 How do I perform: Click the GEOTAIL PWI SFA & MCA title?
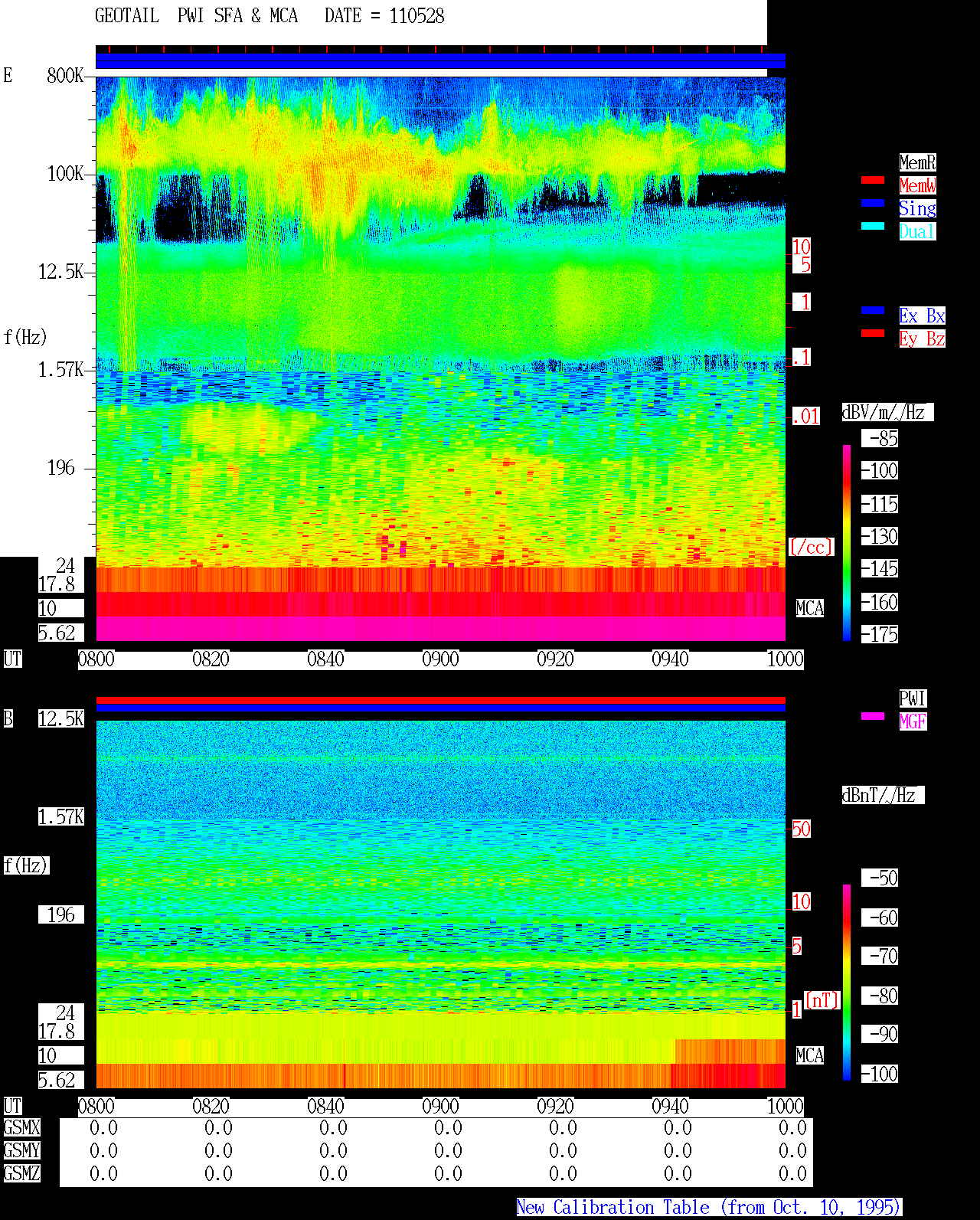click(x=196, y=16)
